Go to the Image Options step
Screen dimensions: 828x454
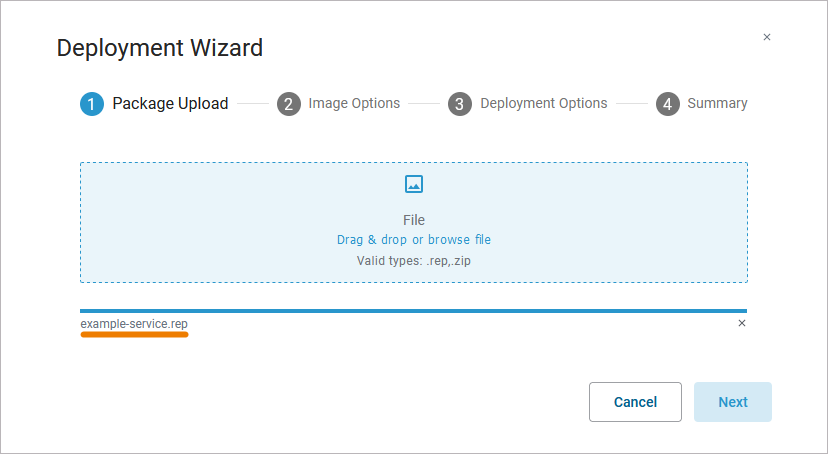pos(354,103)
